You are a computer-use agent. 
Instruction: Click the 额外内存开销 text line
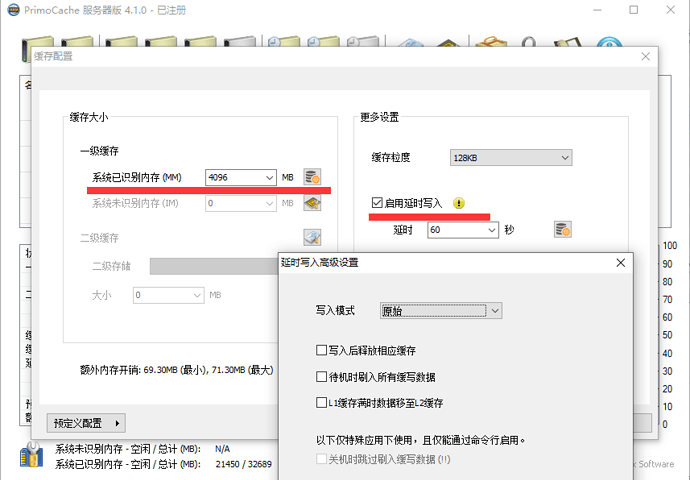tap(177, 370)
